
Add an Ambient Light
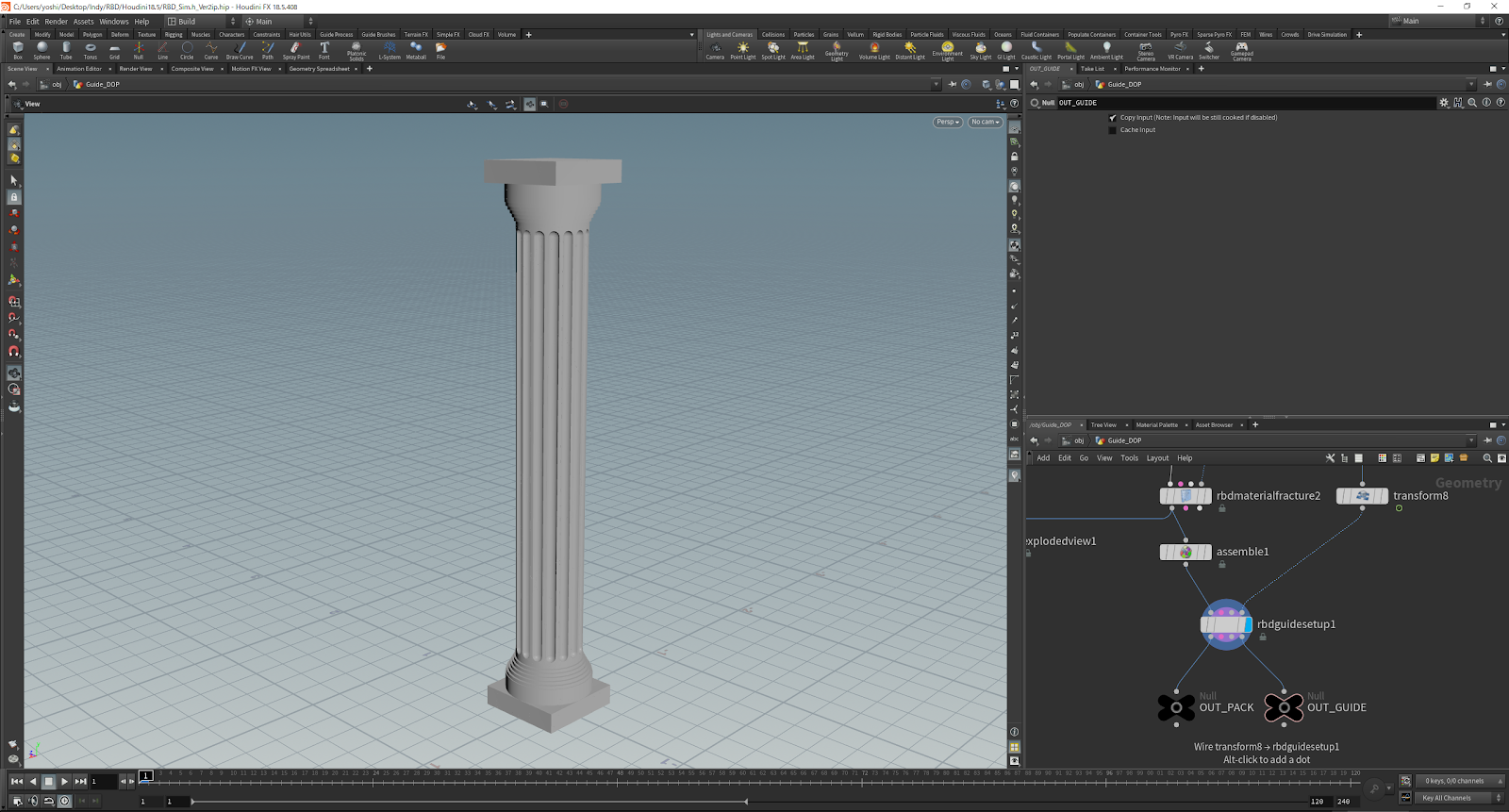click(x=1106, y=50)
